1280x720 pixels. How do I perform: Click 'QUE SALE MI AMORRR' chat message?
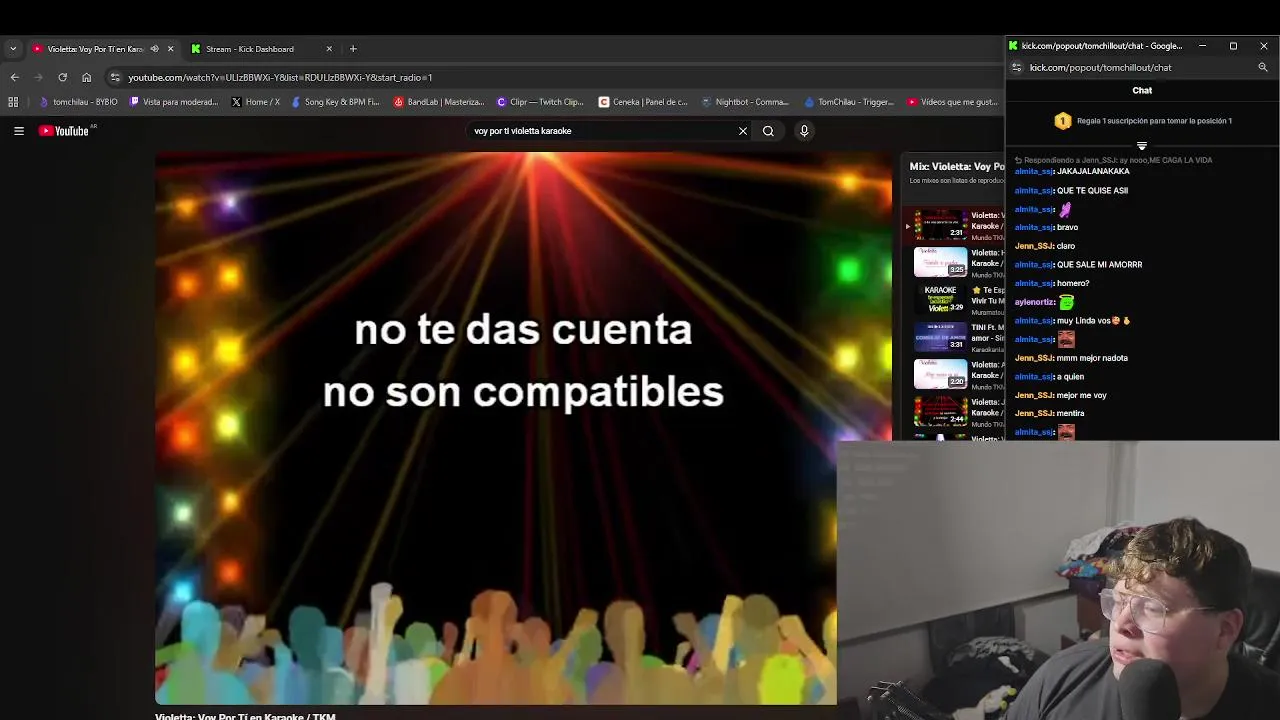coord(1099,265)
